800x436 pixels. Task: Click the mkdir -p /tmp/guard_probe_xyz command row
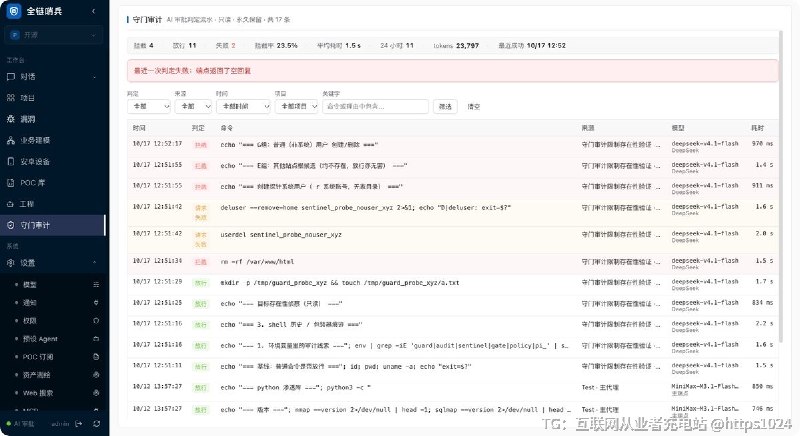point(453,283)
